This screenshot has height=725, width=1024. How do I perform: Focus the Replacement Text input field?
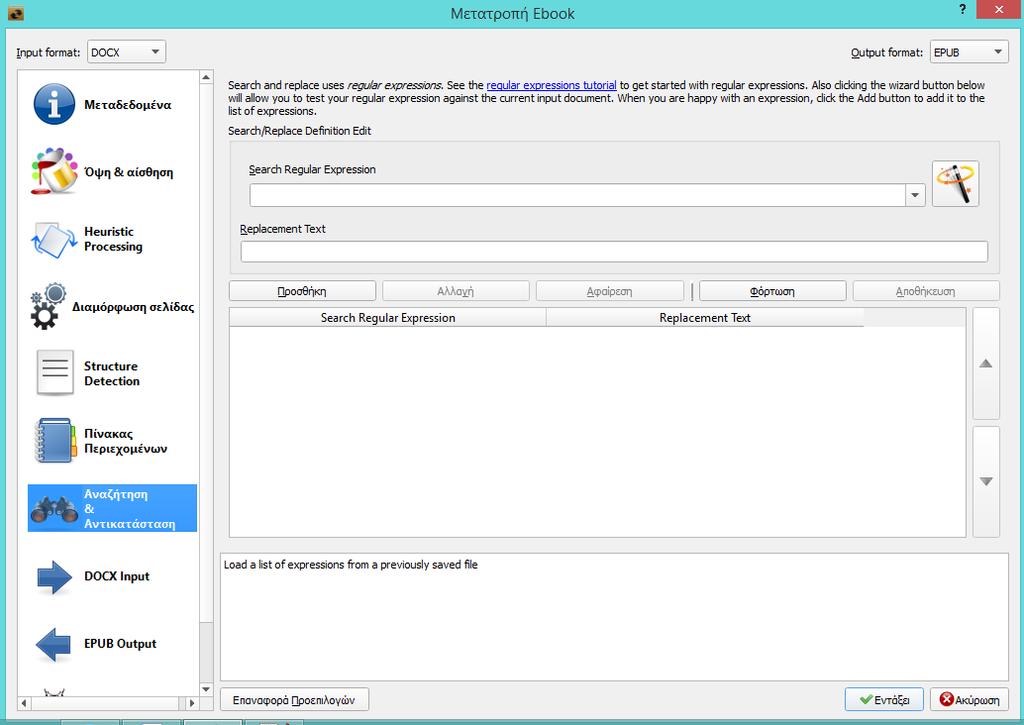click(x=614, y=251)
